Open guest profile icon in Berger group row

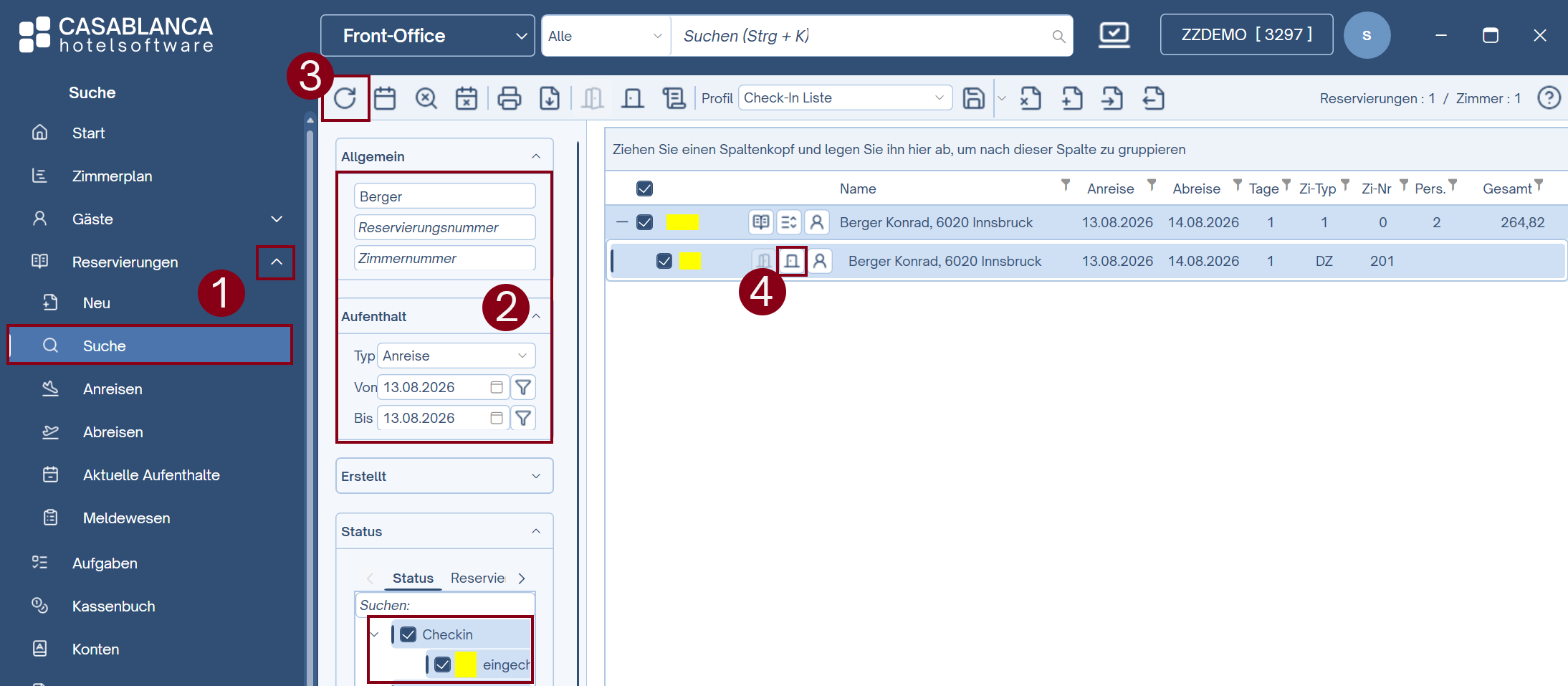coord(817,222)
